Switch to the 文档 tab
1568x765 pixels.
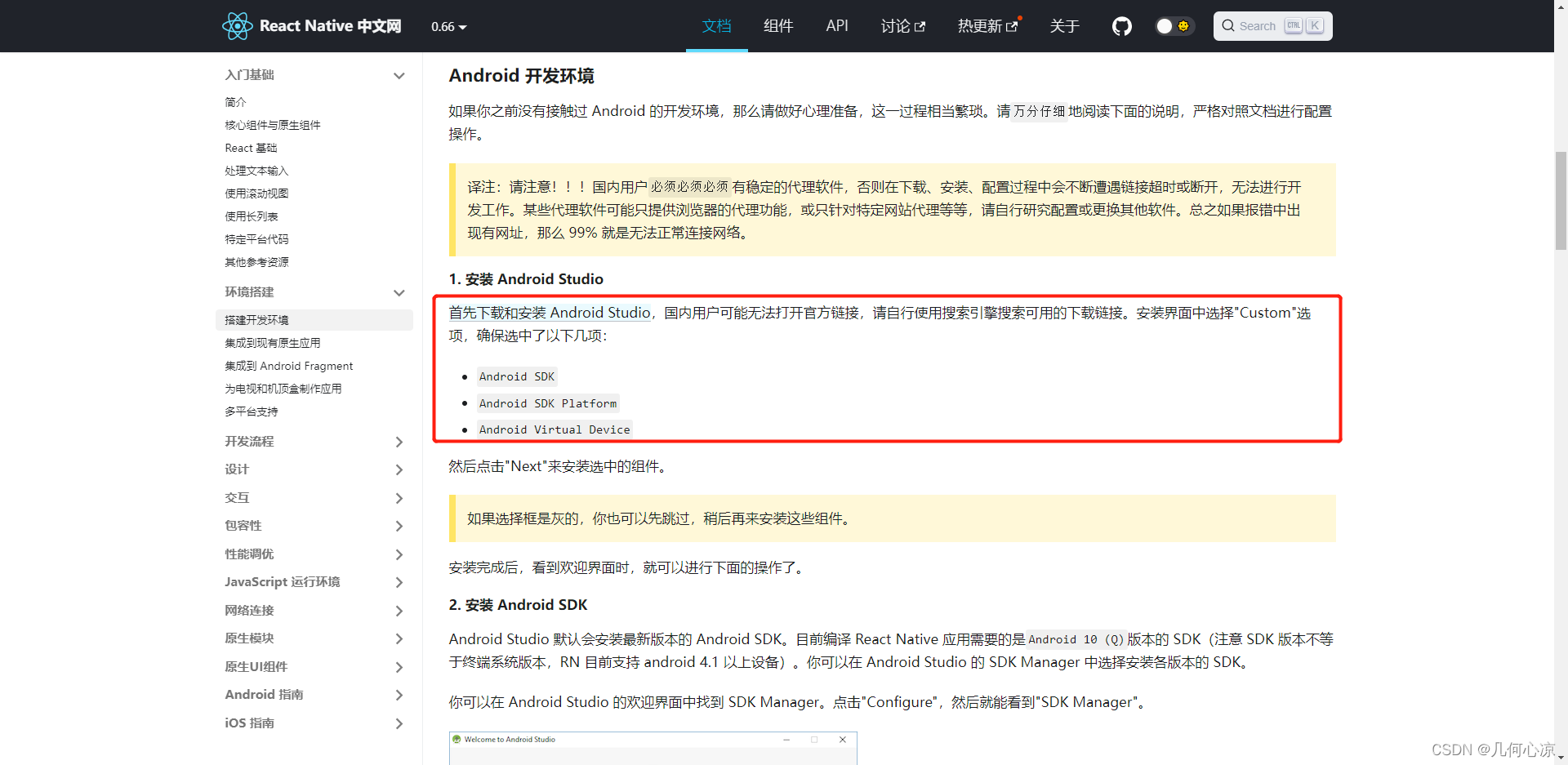click(x=716, y=26)
